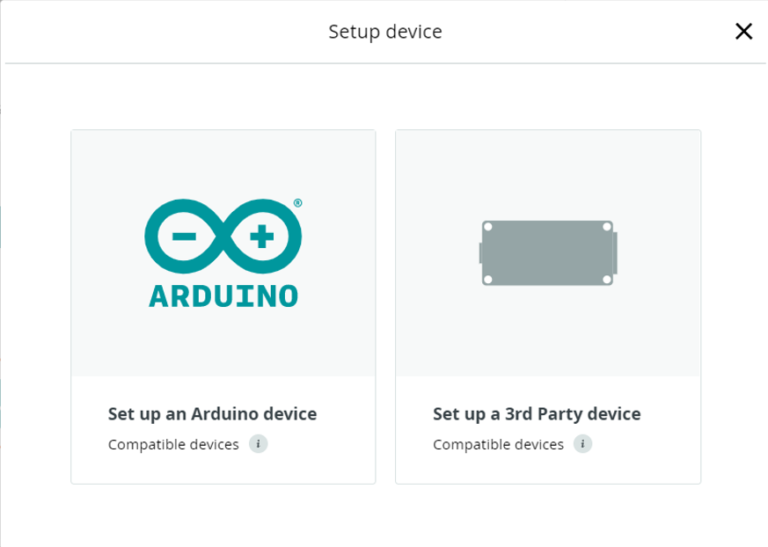Click the minus symbol in Arduino logo
768x547 pixels.
coord(184,238)
